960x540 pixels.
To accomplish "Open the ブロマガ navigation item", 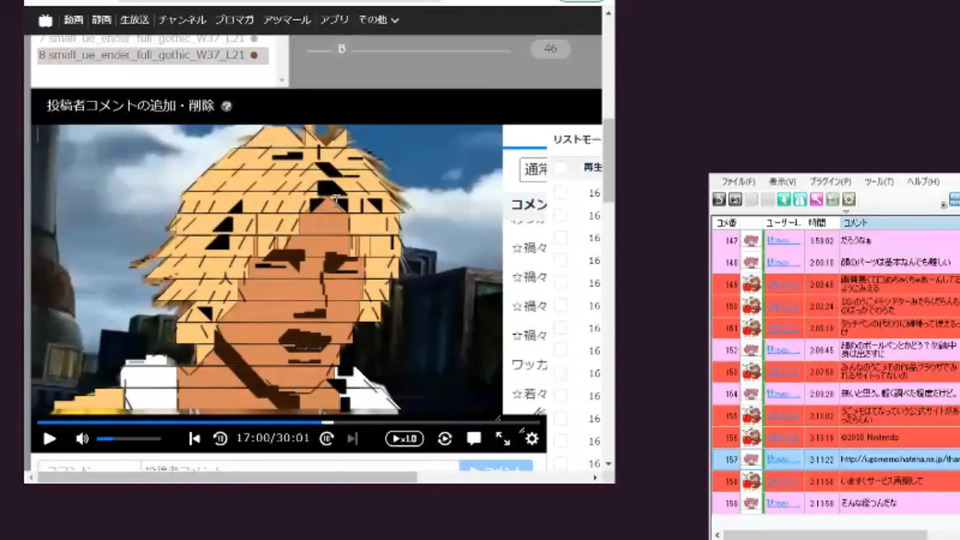I will [234, 20].
